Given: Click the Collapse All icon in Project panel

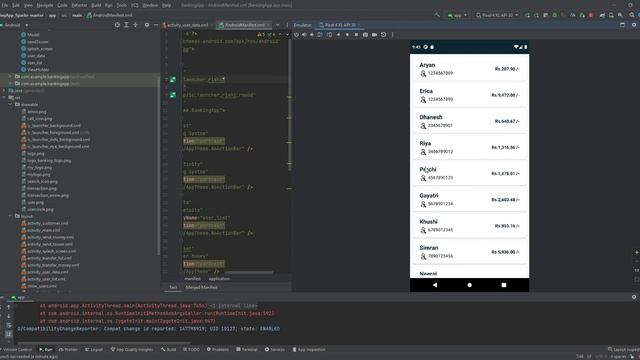Looking at the screenshot, I should [135, 25].
